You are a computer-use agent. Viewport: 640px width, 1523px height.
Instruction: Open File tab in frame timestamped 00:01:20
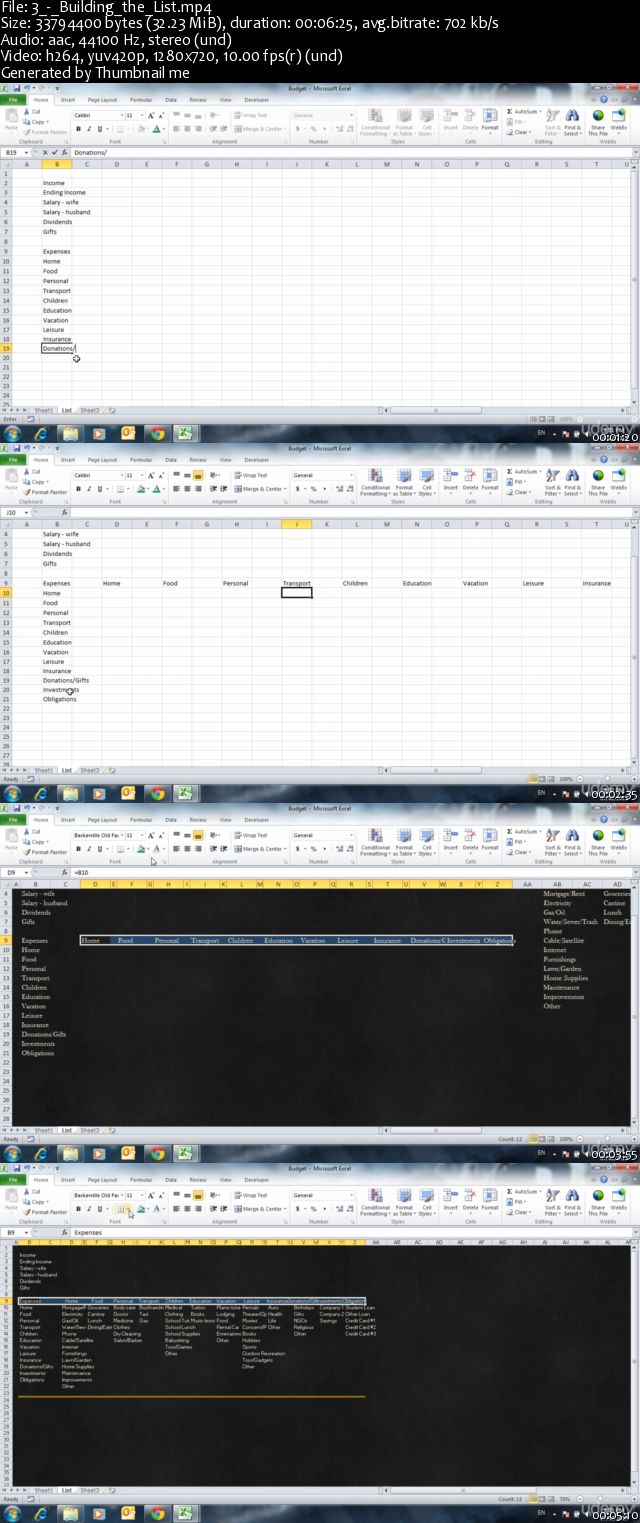(14, 100)
